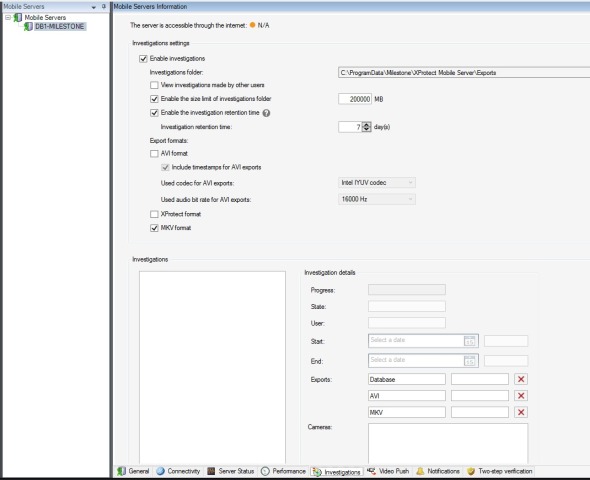Viewport: 590px width, 480px height.
Task: Check the AVI format export option
Action: click(154, 153)
